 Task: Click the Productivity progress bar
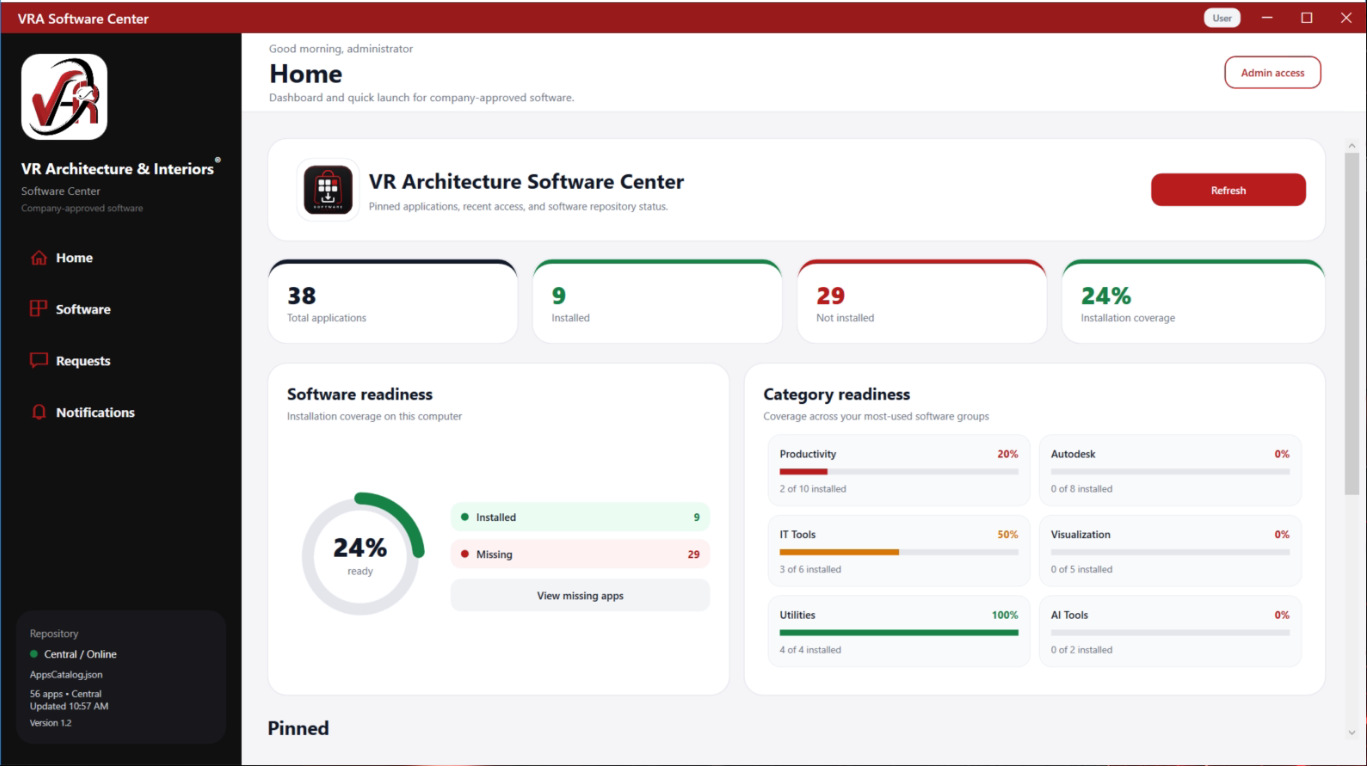pos(899,471)
